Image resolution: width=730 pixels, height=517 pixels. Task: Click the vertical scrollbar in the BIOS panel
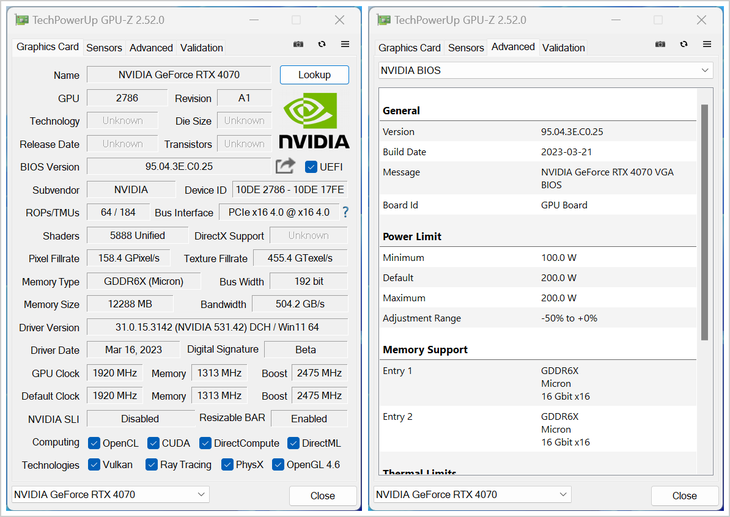tap(705, 220)
